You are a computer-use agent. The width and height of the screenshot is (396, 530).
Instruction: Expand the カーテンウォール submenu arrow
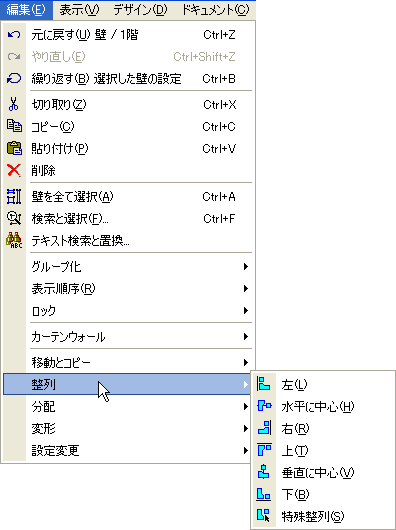pyautogui.click(x=246, y=336)
